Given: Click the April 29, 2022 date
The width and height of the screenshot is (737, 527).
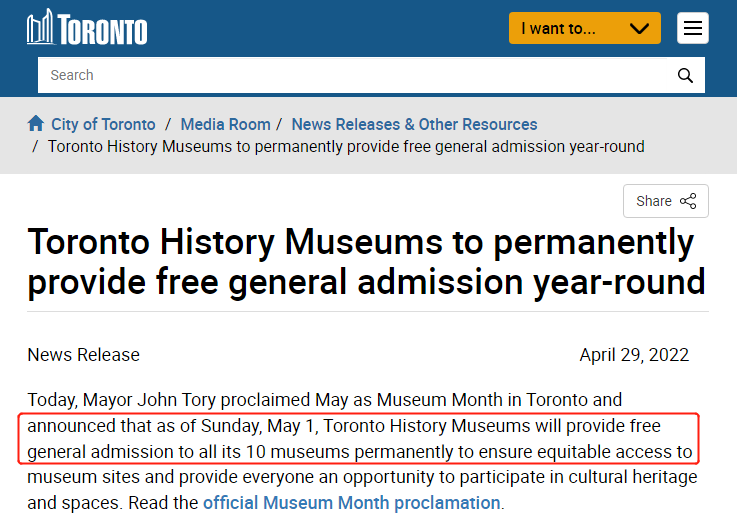Looking at the screenshot, I should coord(634,355).
